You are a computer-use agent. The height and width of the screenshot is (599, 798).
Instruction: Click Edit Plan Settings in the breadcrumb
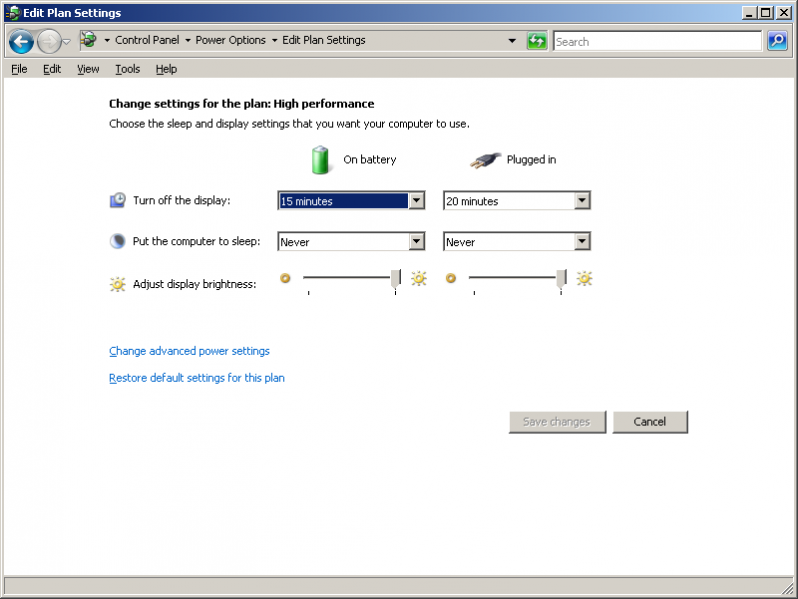coord(324,40)
